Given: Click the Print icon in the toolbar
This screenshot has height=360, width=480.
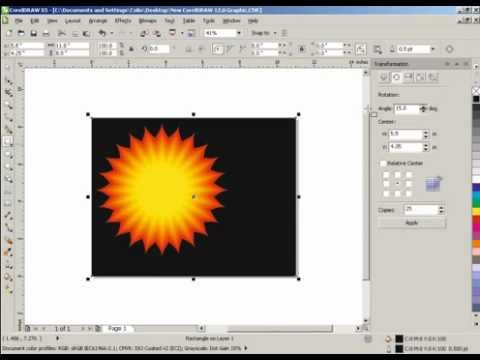Looking at the screenshot, I should (x=46, y=33).
